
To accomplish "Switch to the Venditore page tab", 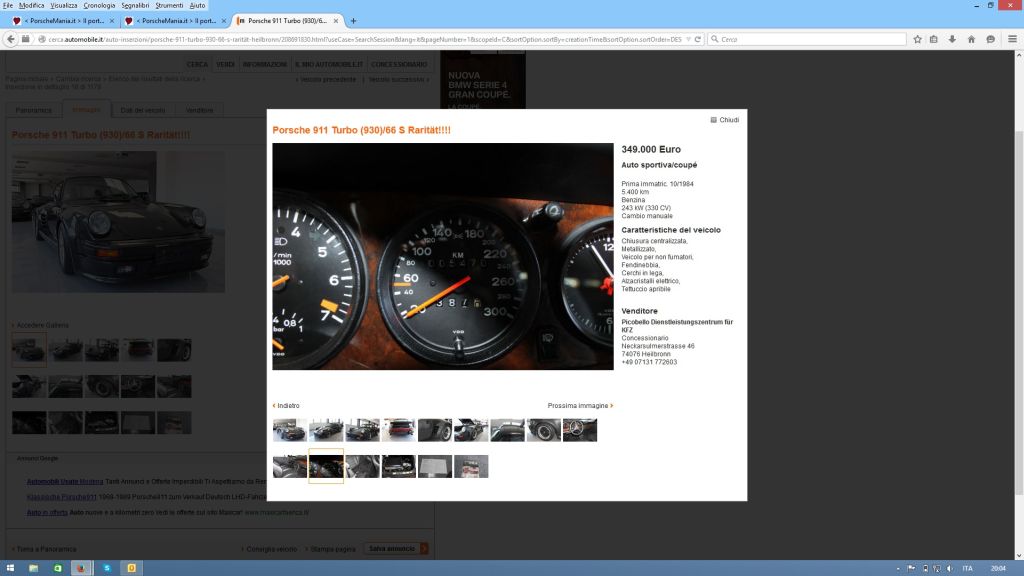I will (199, 110).
